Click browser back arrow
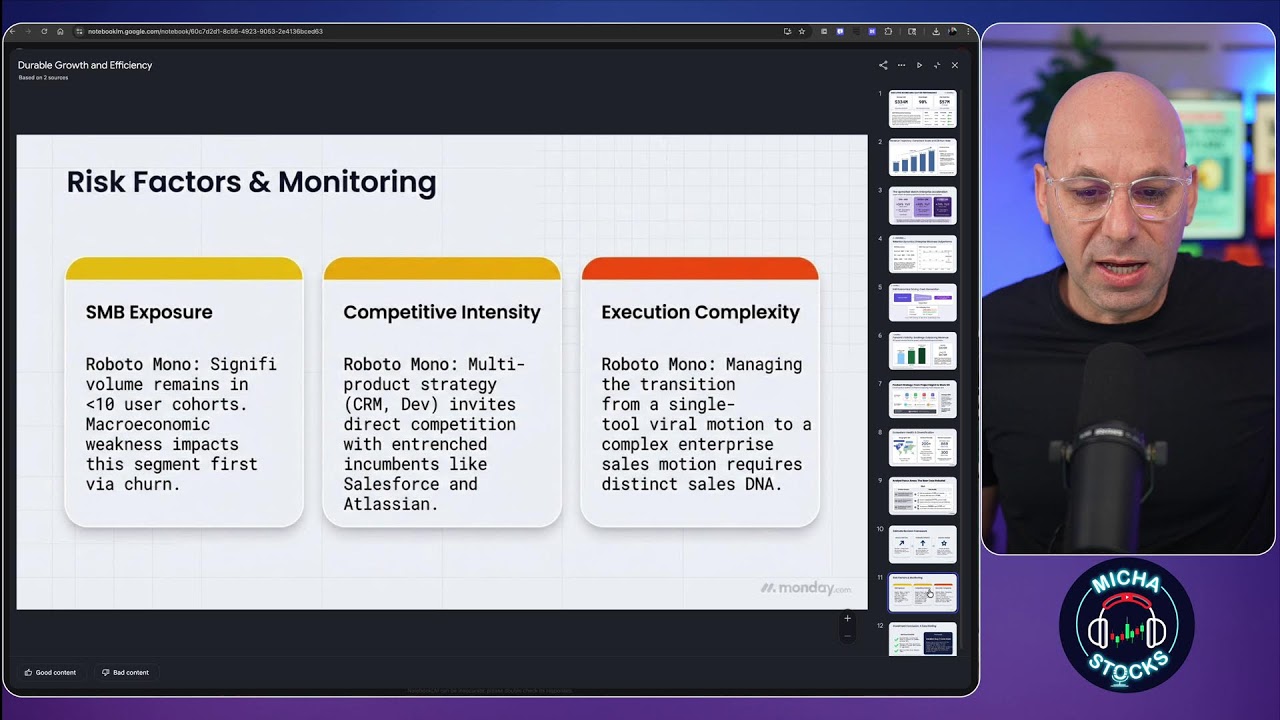The height and width of the screenshot is (720, 1280). (x=13, y=31)
